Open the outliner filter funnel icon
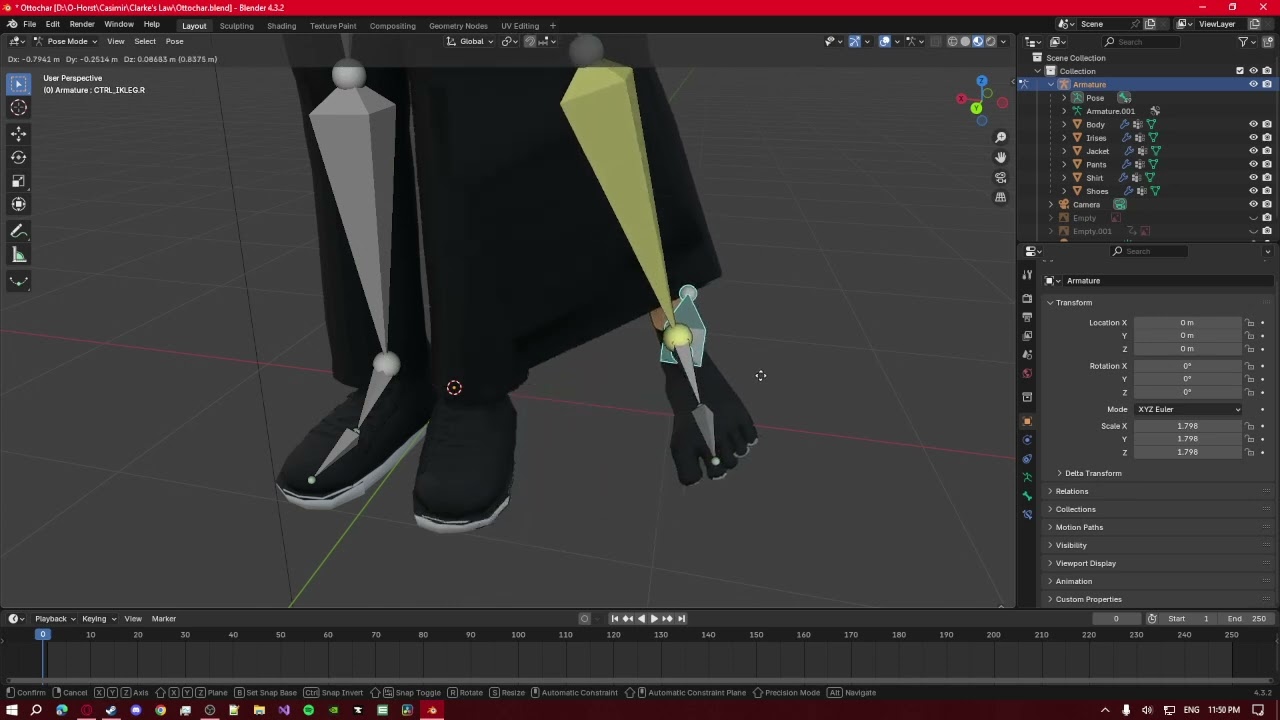 pos(1243,41)
